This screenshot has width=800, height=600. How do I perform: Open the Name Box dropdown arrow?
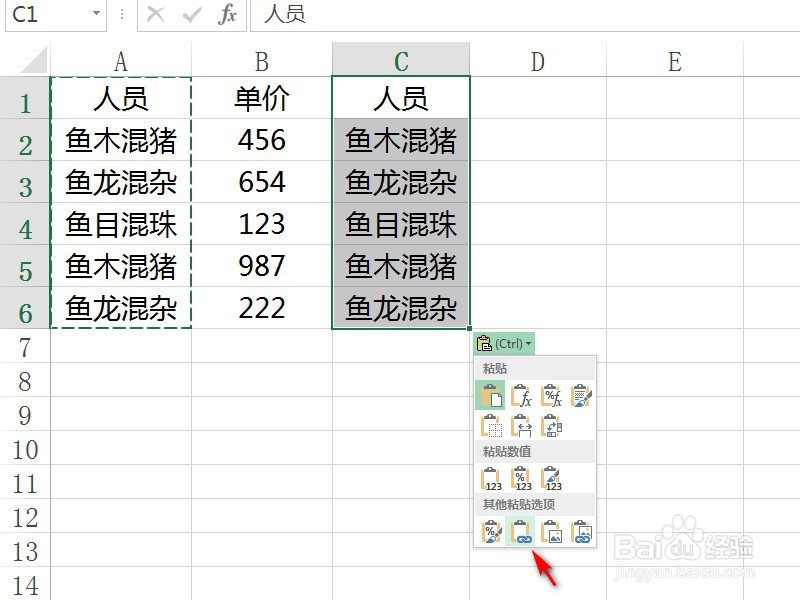pyautogui.click(x=96, y=15)
